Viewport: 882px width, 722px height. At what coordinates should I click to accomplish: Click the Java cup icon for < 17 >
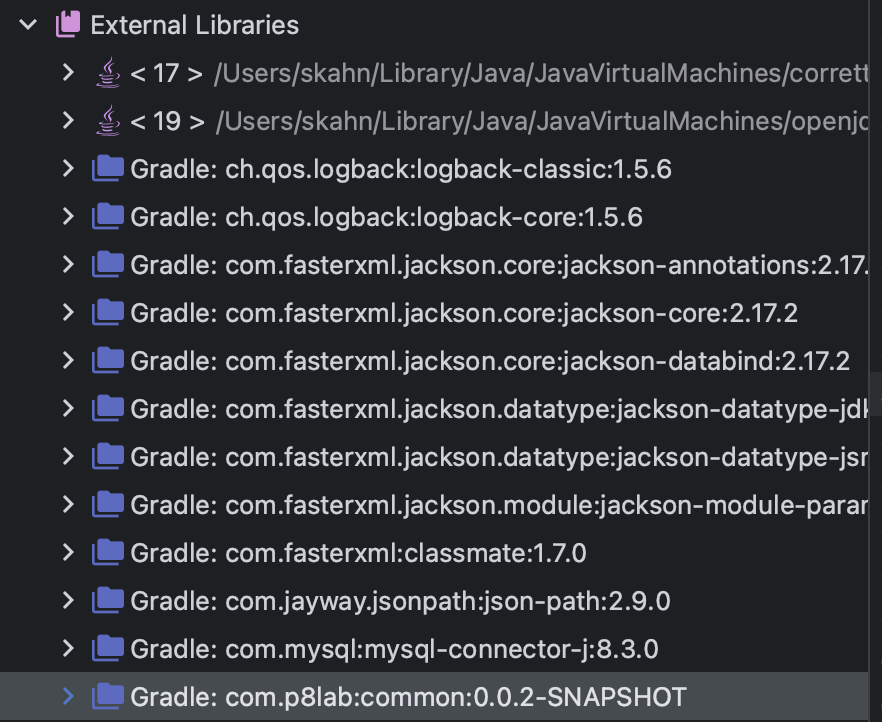pyautogui.click(x=108, y=73)
